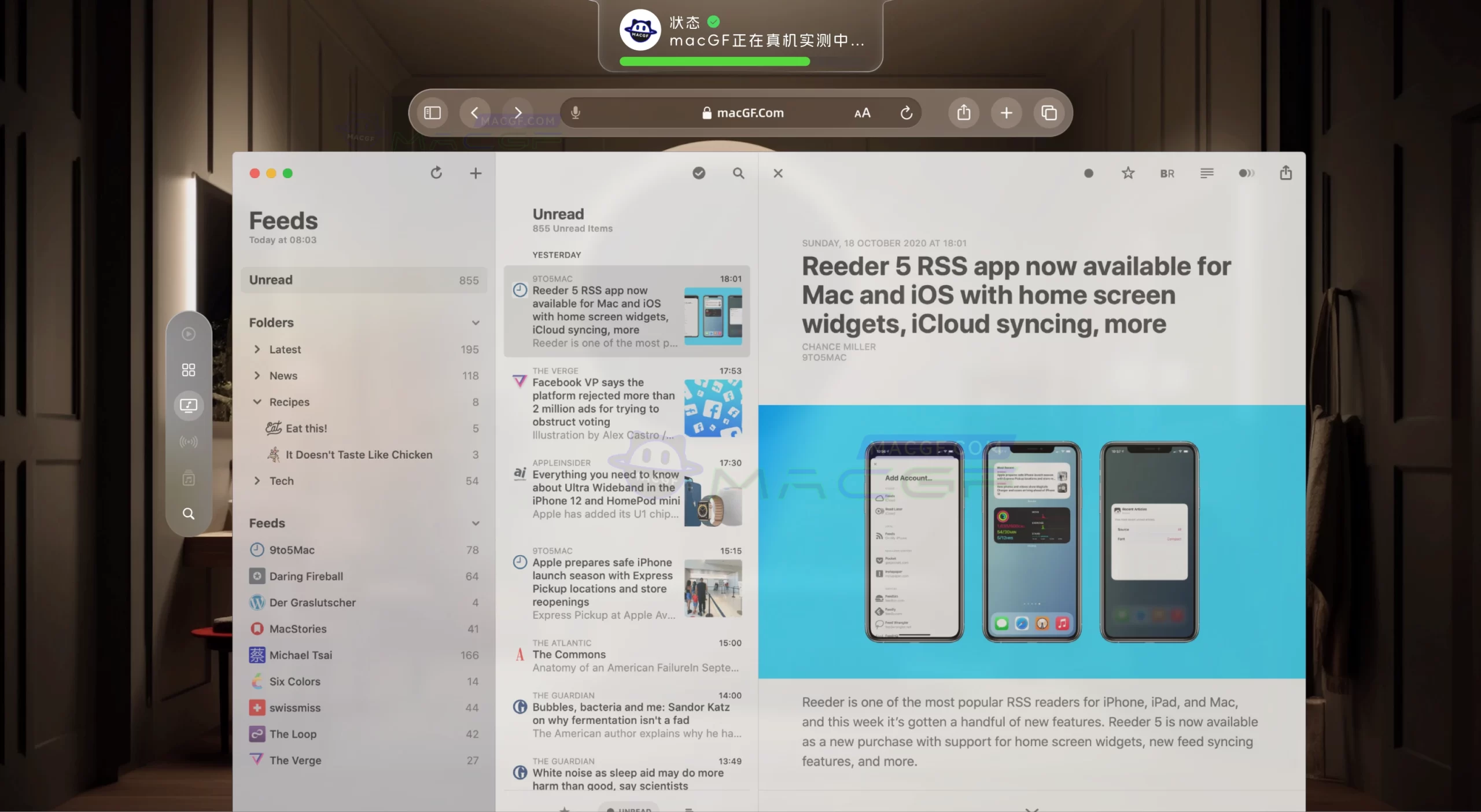Collapse the Folders section
Image resolution: width=1481 pixels, height=812 pixels.
coord(476,323)
